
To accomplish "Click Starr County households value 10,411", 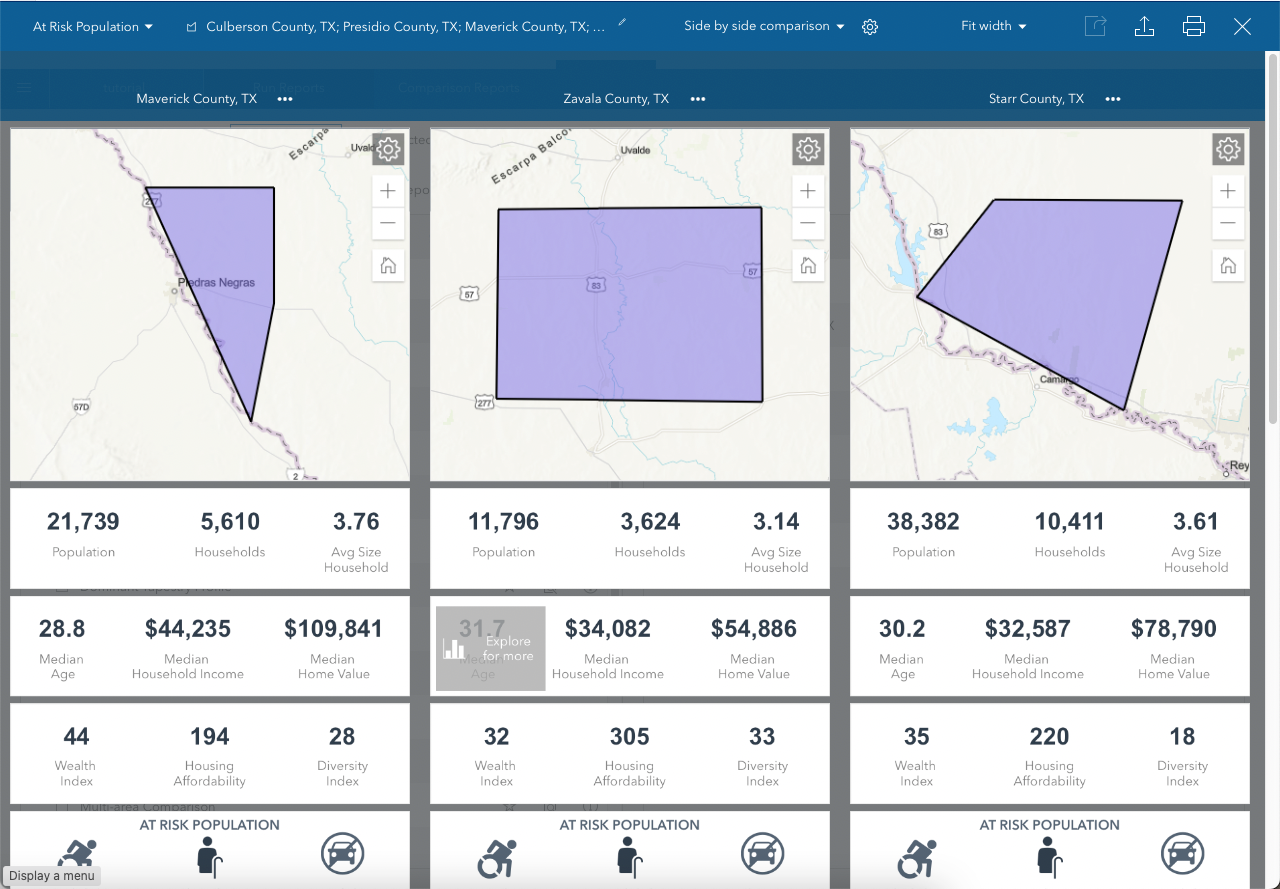I will point(1070,522).
